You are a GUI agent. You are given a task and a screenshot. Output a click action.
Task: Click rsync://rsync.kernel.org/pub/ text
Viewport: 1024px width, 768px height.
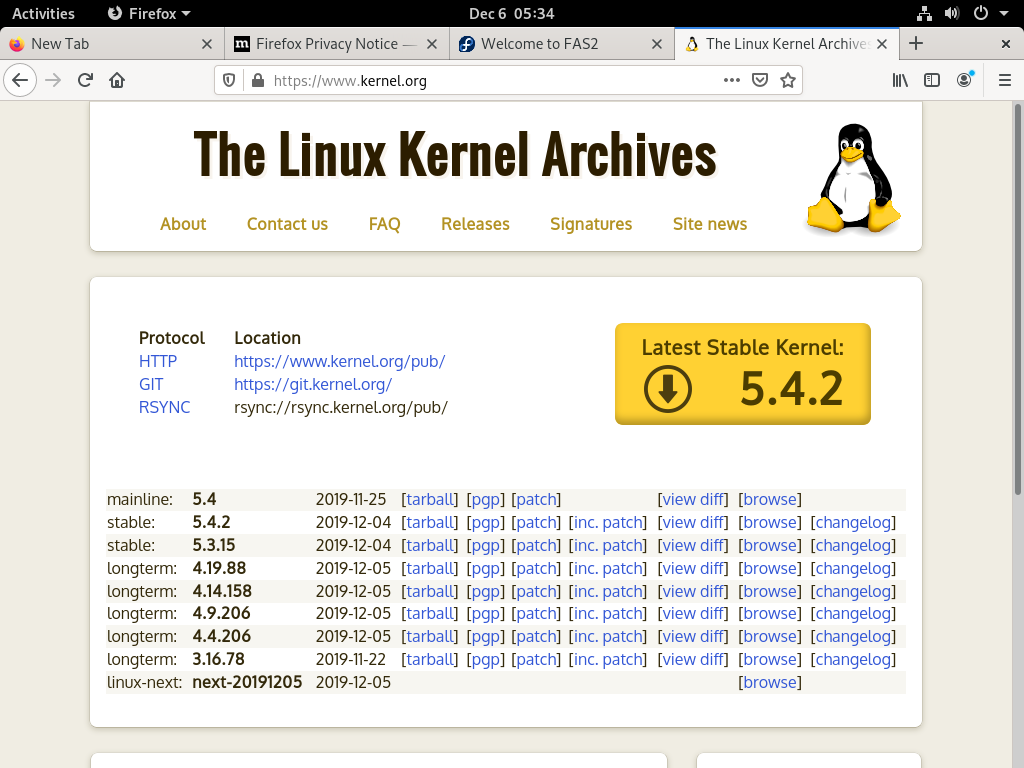pyautogui.click(x=341, y=407)
